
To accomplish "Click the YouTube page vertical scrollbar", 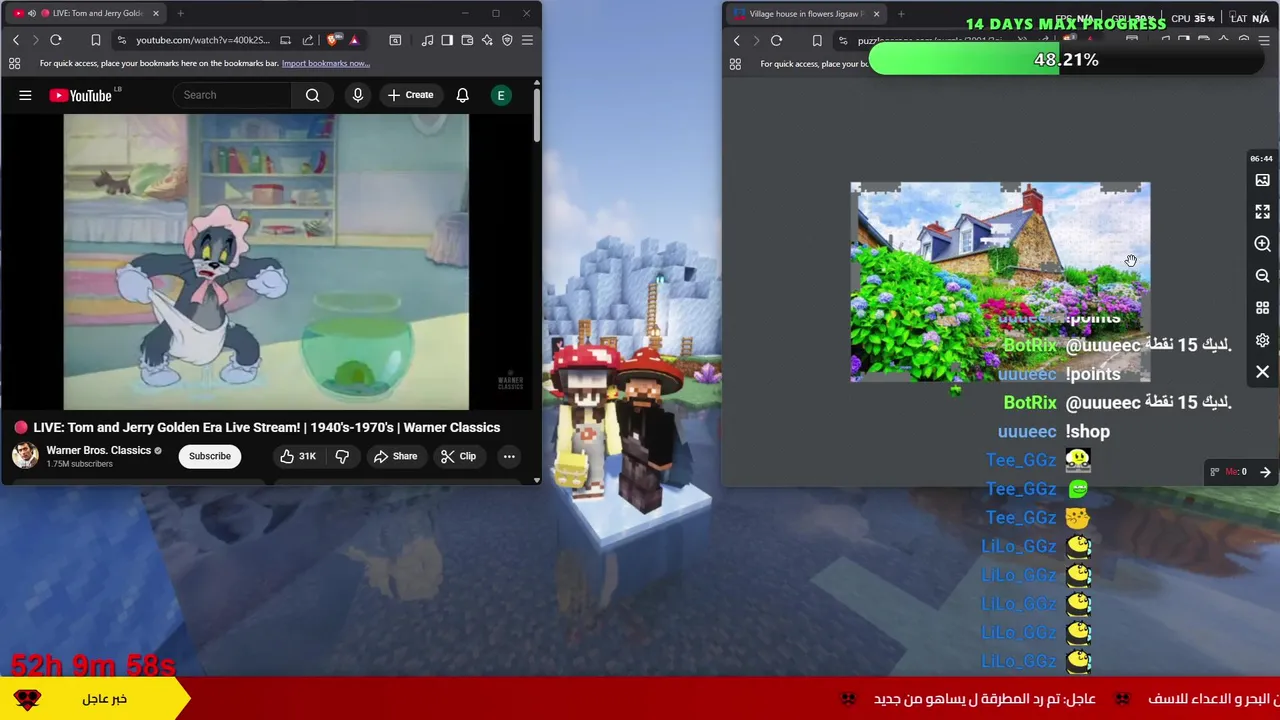I will point(536,115).
